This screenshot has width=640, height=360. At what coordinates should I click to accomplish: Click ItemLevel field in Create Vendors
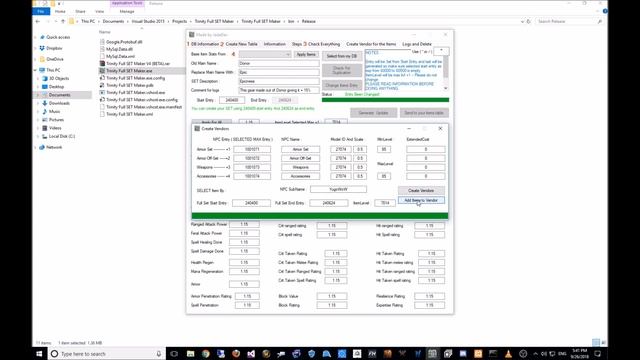click(385, 203)
